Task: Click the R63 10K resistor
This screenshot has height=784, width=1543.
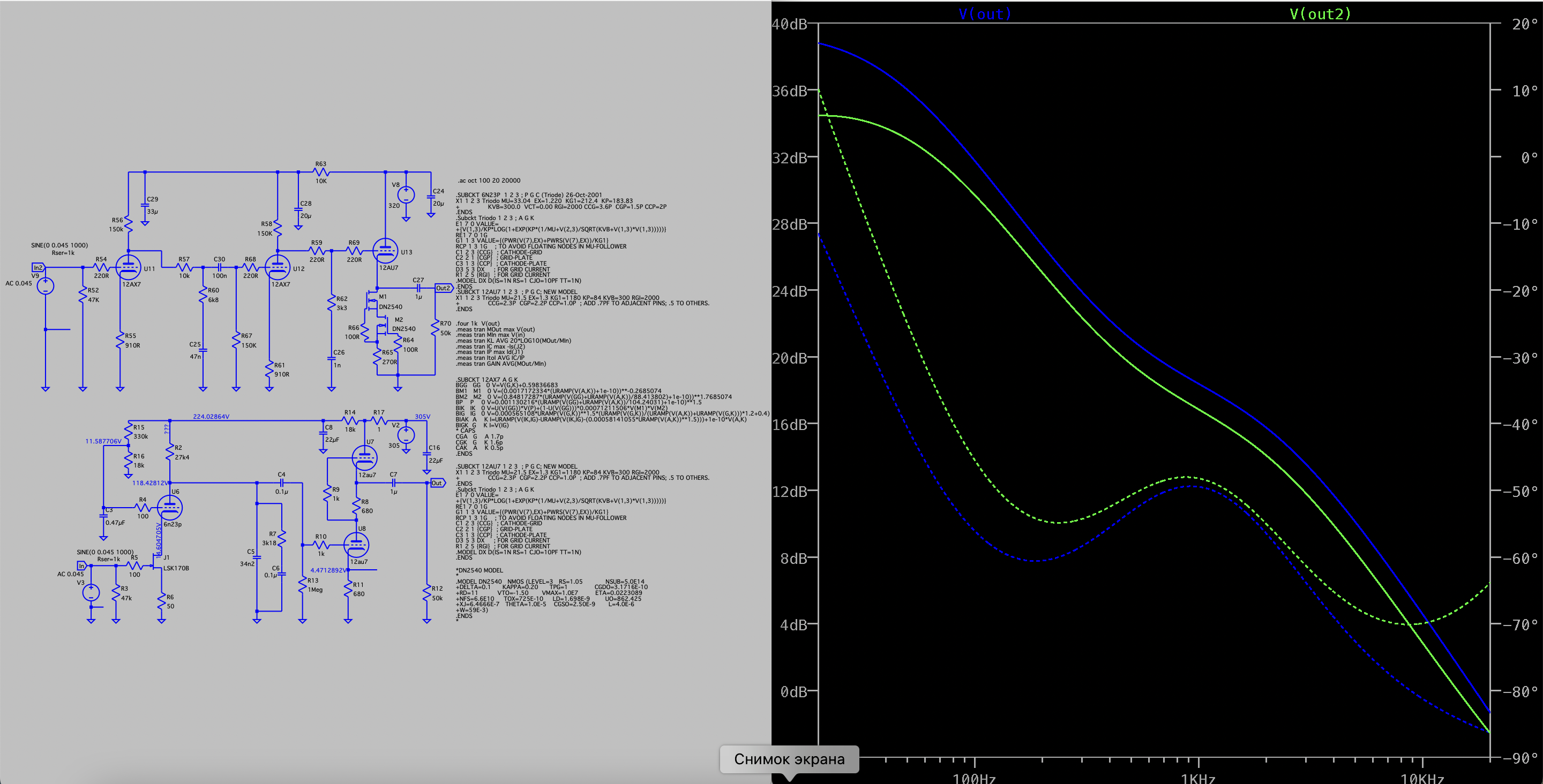Action: coord(321,172)
